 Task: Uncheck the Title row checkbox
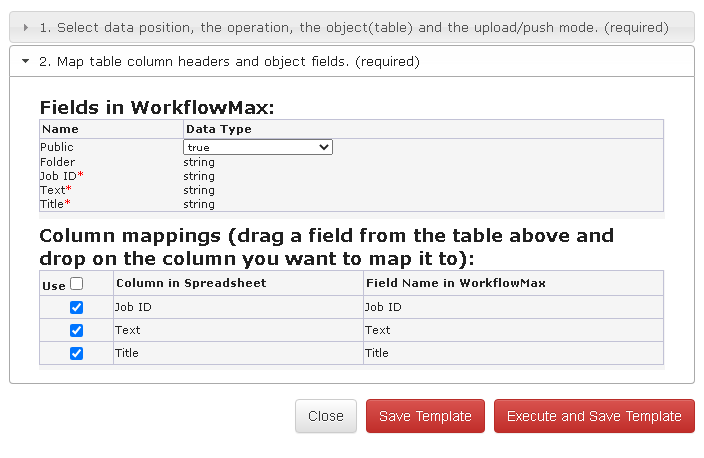[76, 353]
